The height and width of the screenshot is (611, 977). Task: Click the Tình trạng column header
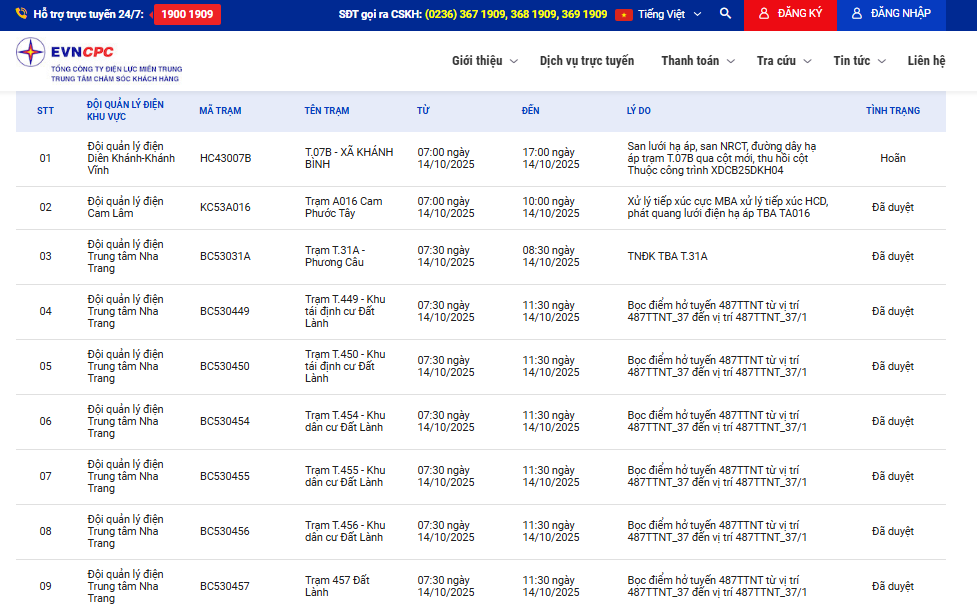click(x=892, y=111)
